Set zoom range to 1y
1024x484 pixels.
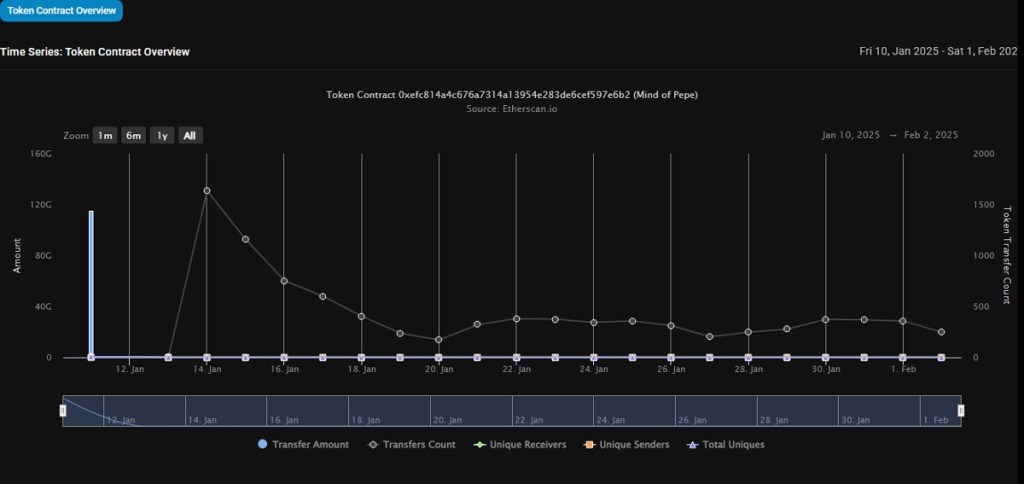click(x=162, y=136)
